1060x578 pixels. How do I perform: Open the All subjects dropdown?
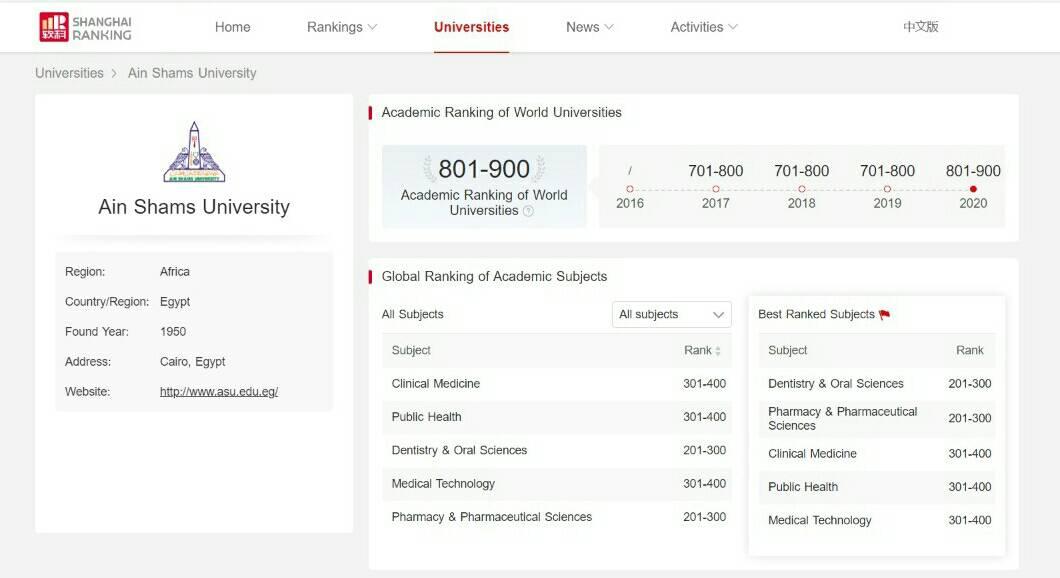(671, 314)
